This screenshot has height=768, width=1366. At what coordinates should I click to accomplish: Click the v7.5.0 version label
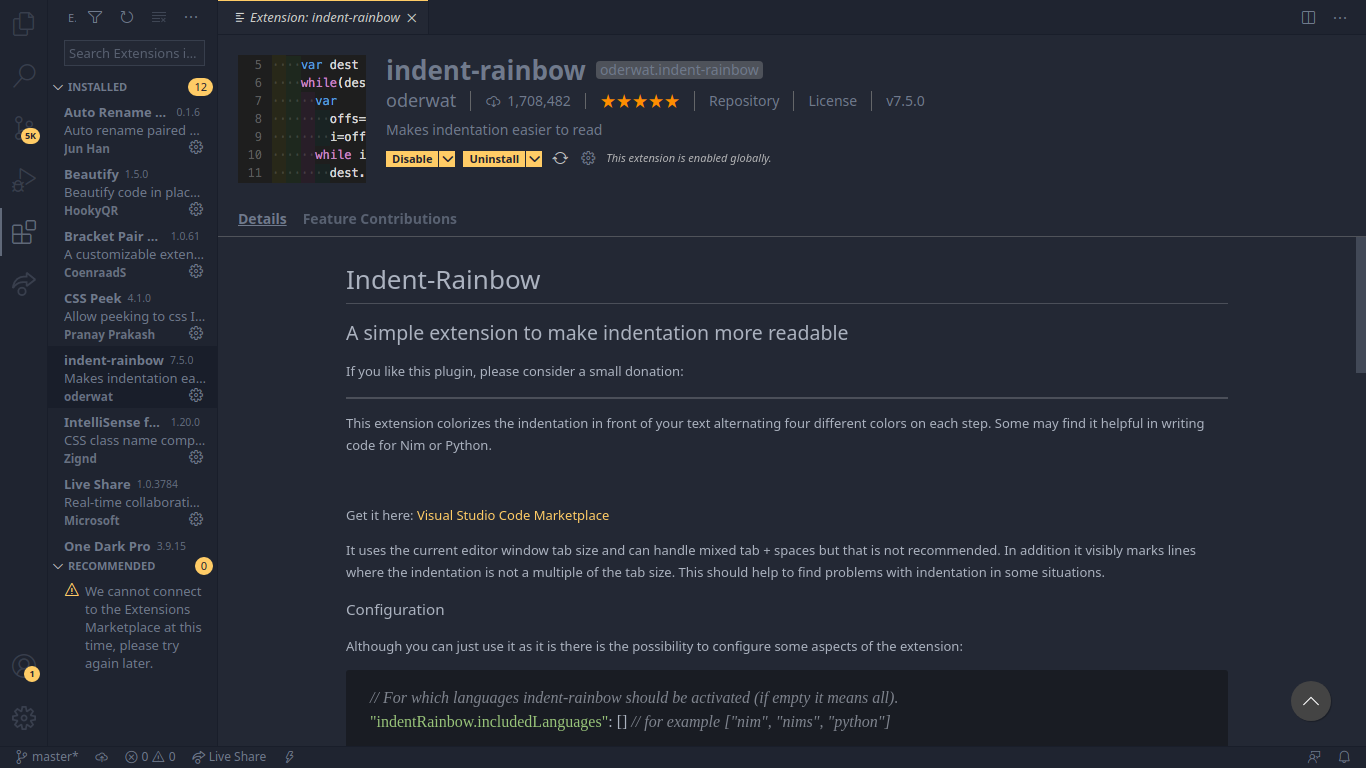[905, 101]
